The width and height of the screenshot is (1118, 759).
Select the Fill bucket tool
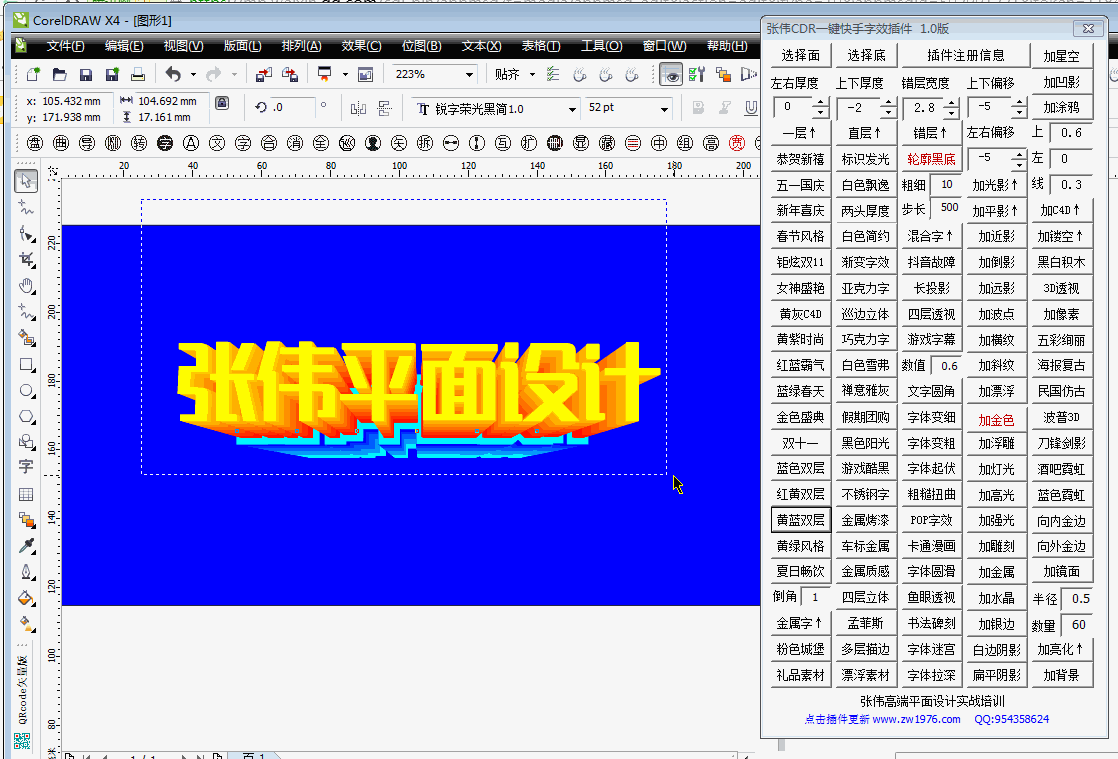(x=26, y=598)
